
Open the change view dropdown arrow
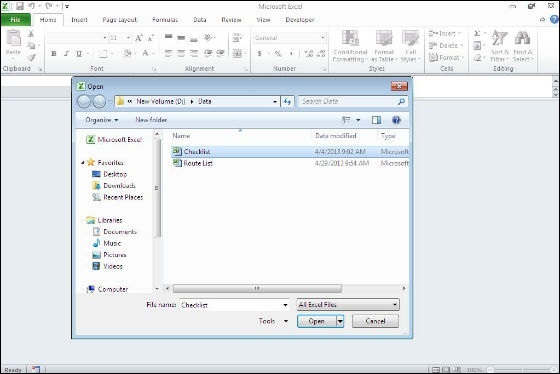[358, 120]
